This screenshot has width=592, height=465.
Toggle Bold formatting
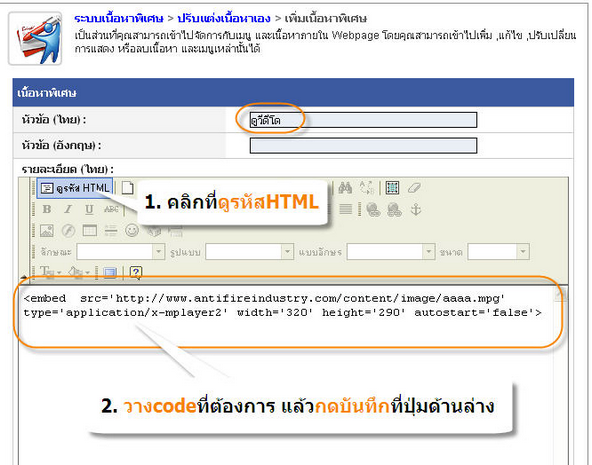47,209
